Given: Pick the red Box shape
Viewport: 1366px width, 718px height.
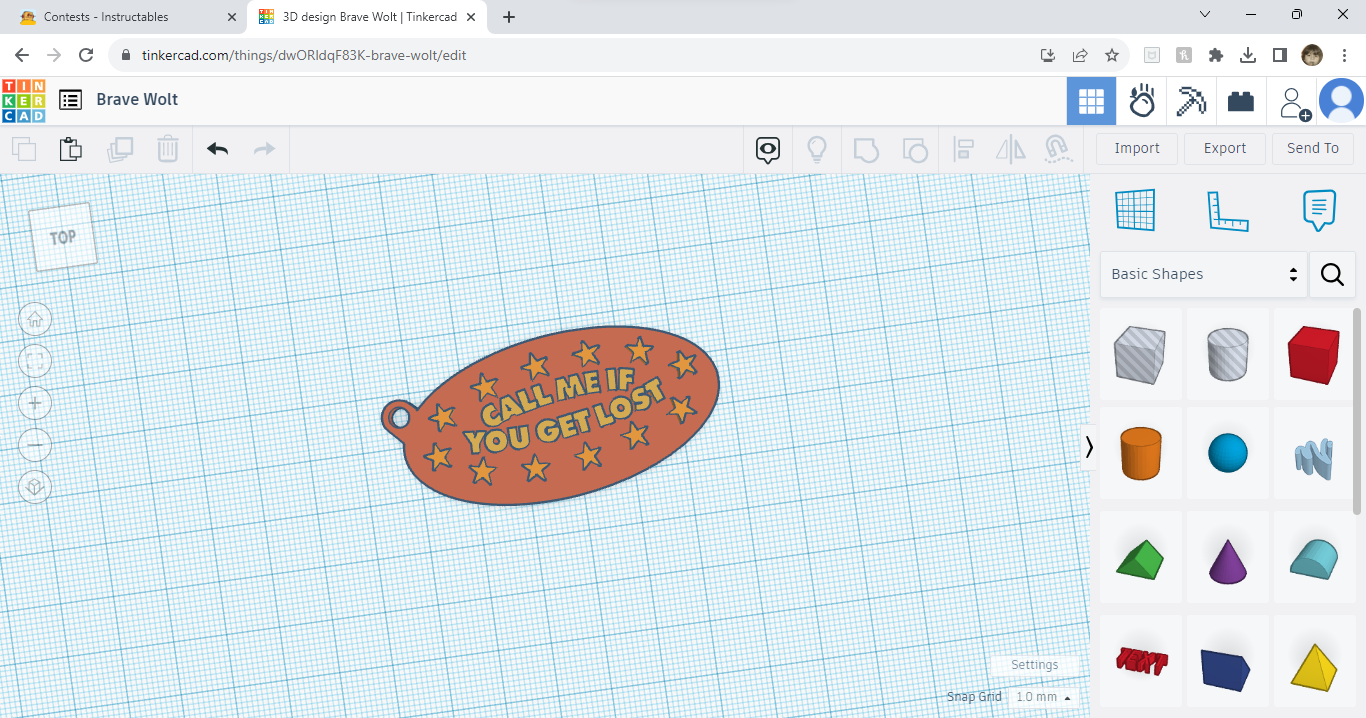Looking at the screenshot, I should tap(1313, 354).
